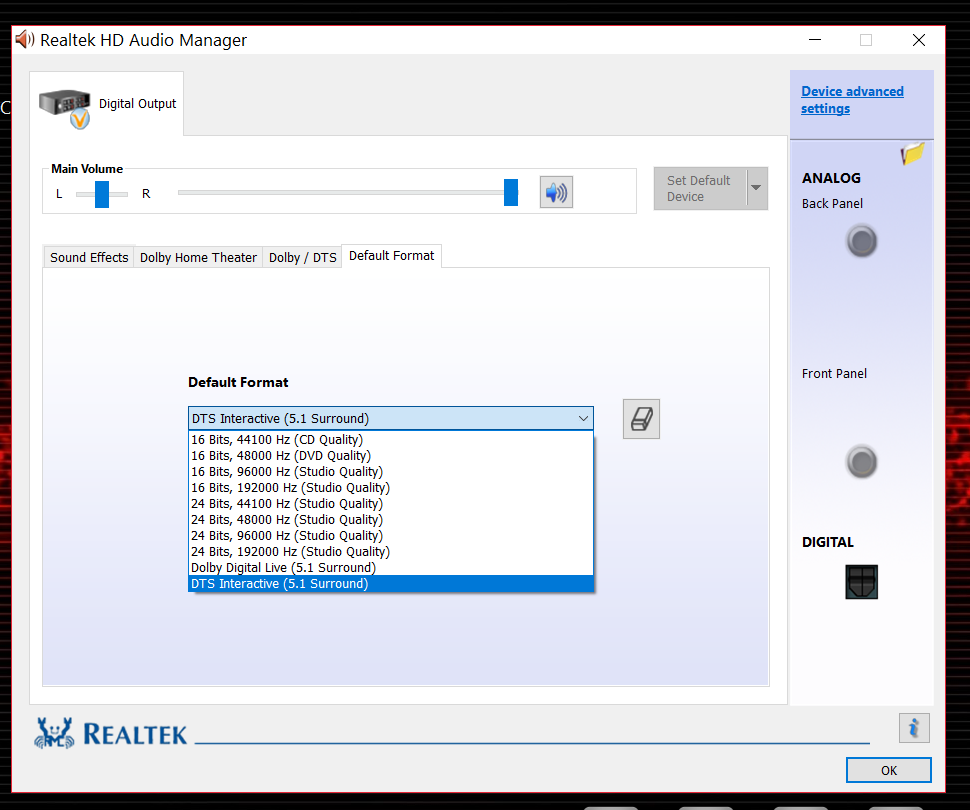
Task: Select the Digital Output device tab
Action: coord(106,104)
